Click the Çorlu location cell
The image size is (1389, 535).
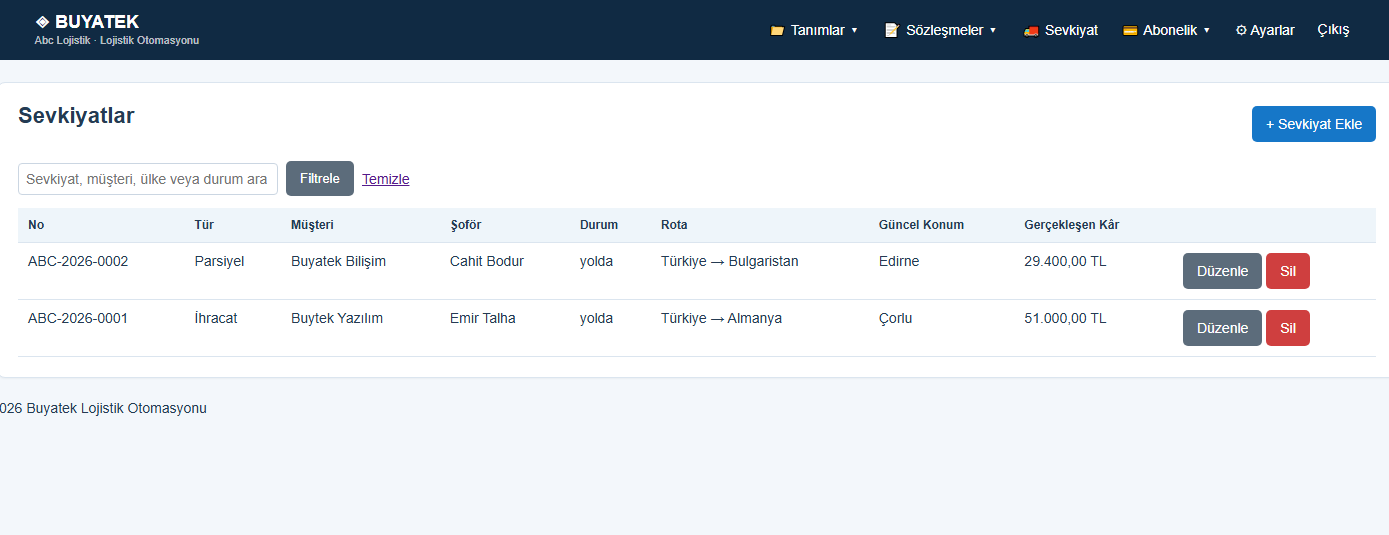click(895, 319)
